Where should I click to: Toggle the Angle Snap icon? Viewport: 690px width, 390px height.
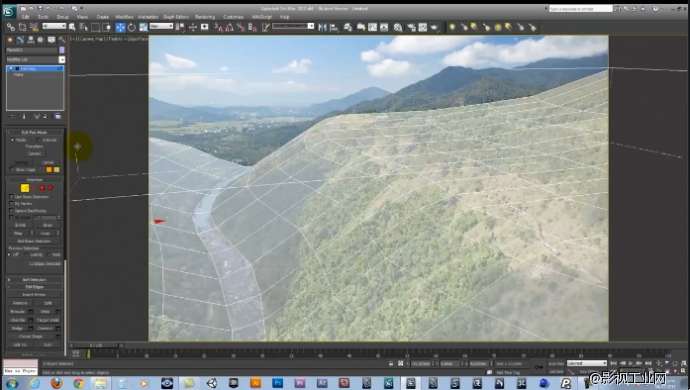pos(229,27)
